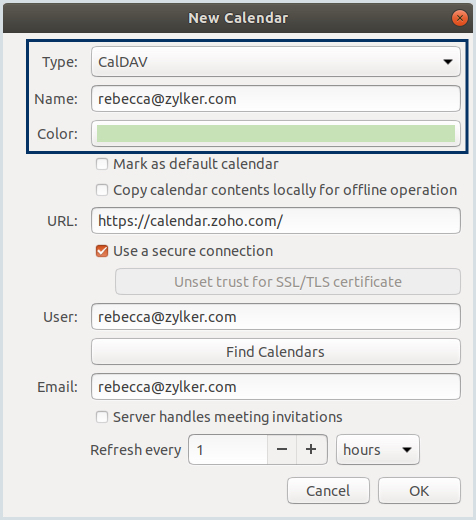Focus the Email text field

click(276, 387)
